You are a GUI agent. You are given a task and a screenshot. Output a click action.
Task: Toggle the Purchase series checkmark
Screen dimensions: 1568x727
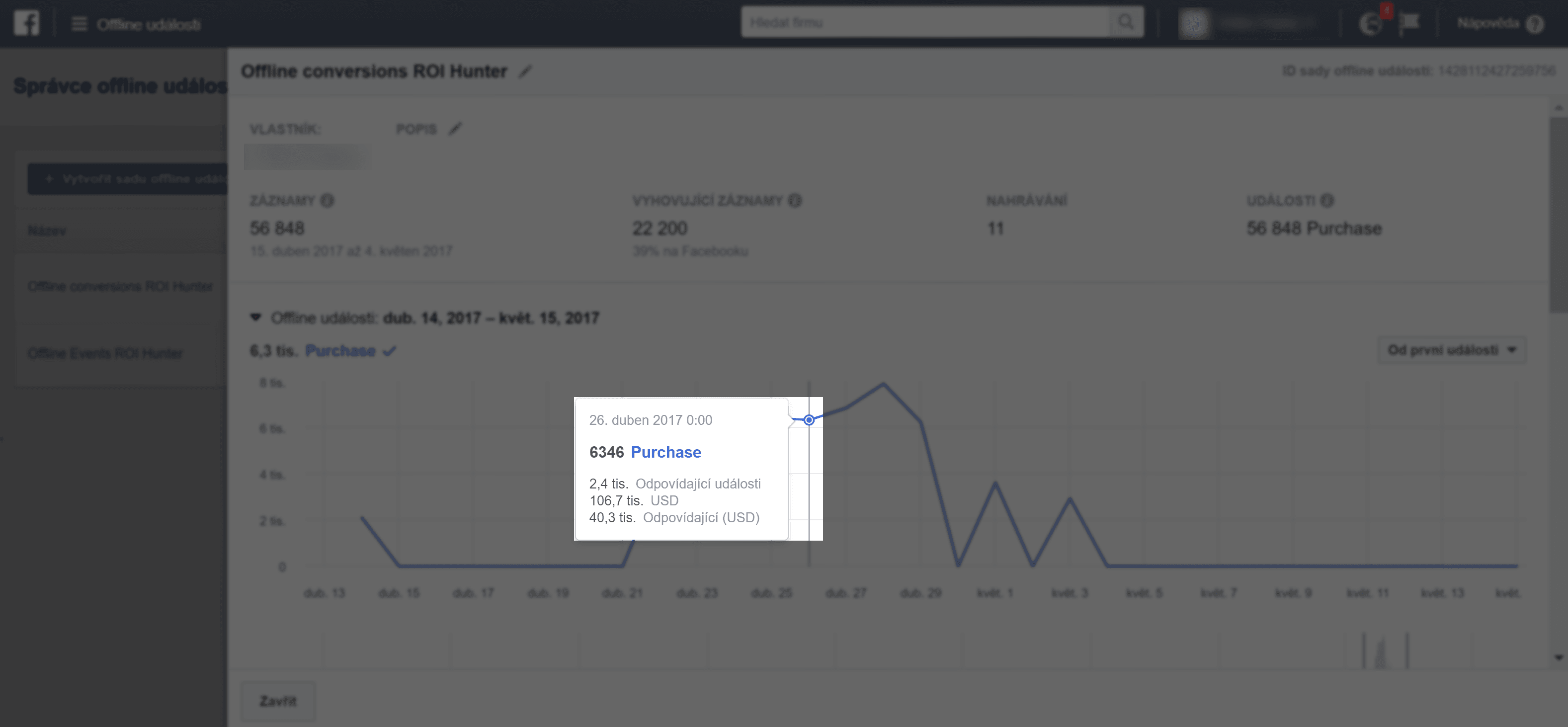point(390,351)
